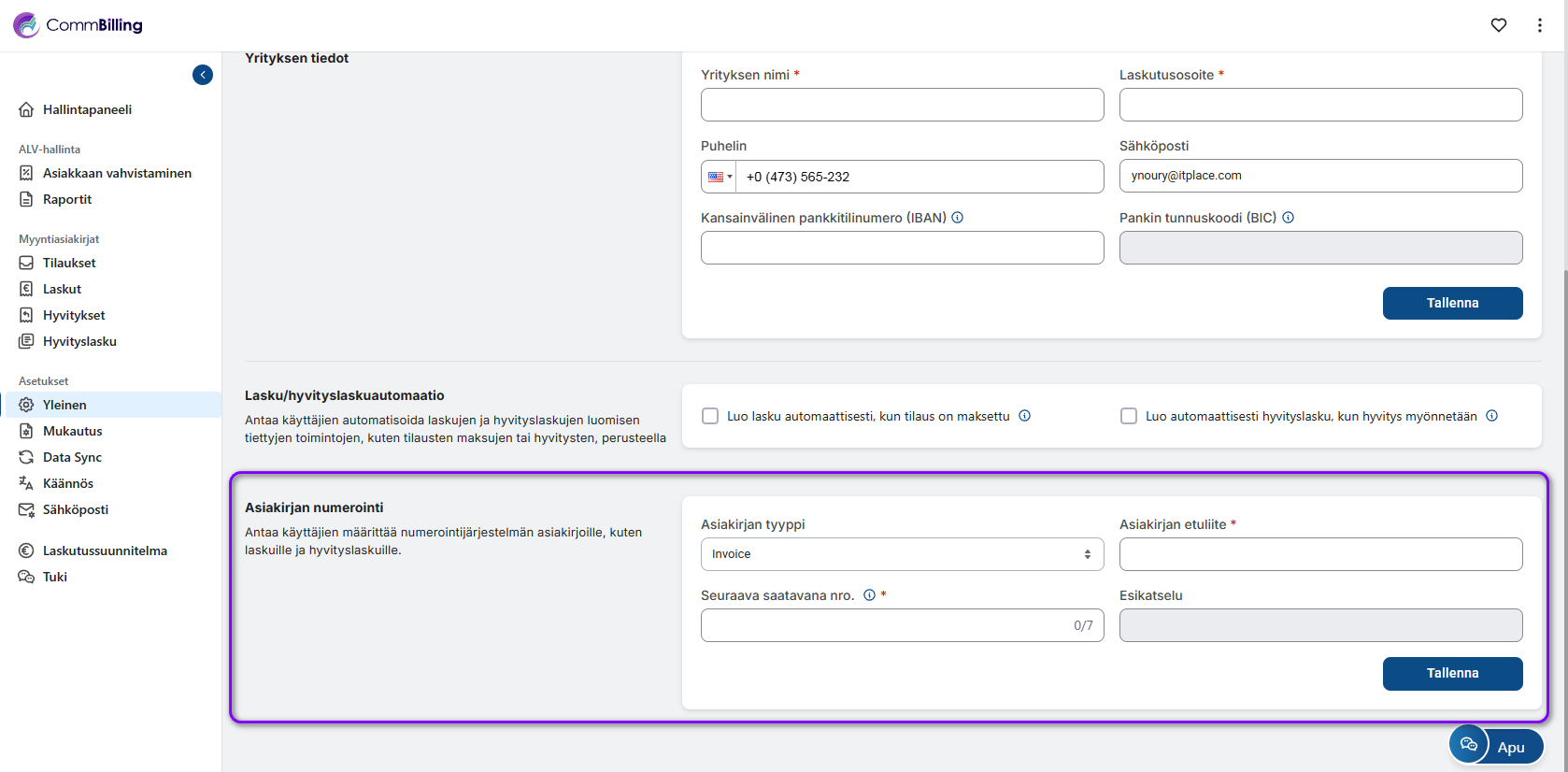Click info icon beside Seuraava saatavana nro.
The height and width of the screenshot is (772, 1568).
870,595
